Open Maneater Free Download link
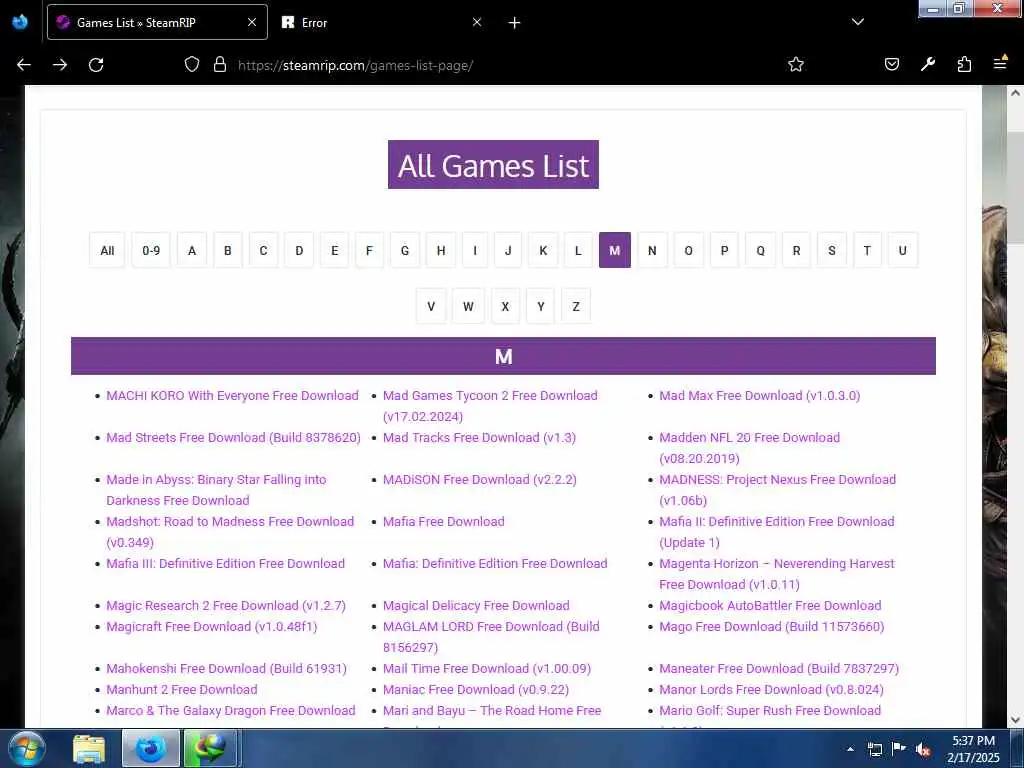Viewport: 1024px width, 768px height. tap(778, 668)
